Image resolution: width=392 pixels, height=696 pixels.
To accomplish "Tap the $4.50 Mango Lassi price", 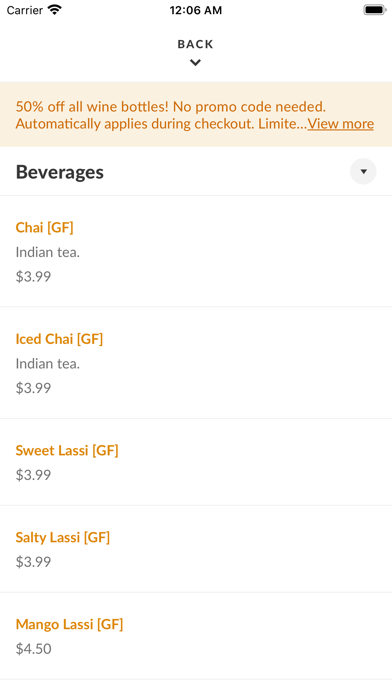I will click(x=34, y=649).
